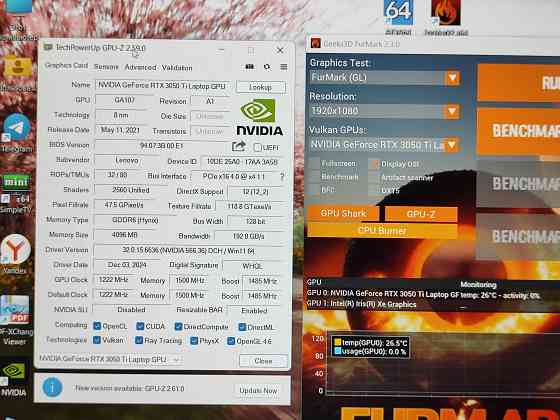Toggle the DirectML checkbox
Image resolution: width=560 pixels, height=420 pixels.
(x=242, y=327)
